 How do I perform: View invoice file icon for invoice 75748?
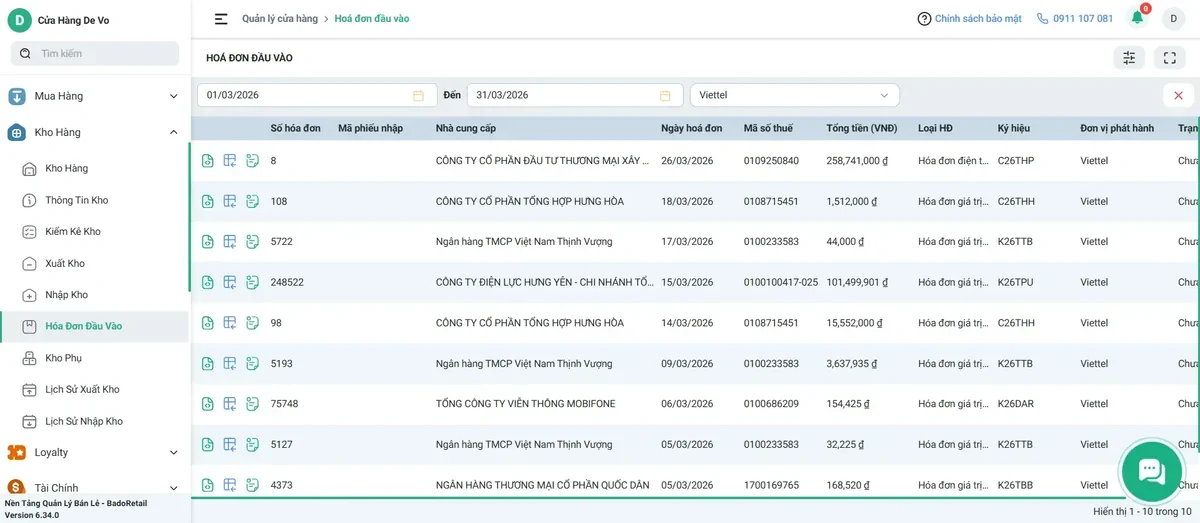[207, 404]
